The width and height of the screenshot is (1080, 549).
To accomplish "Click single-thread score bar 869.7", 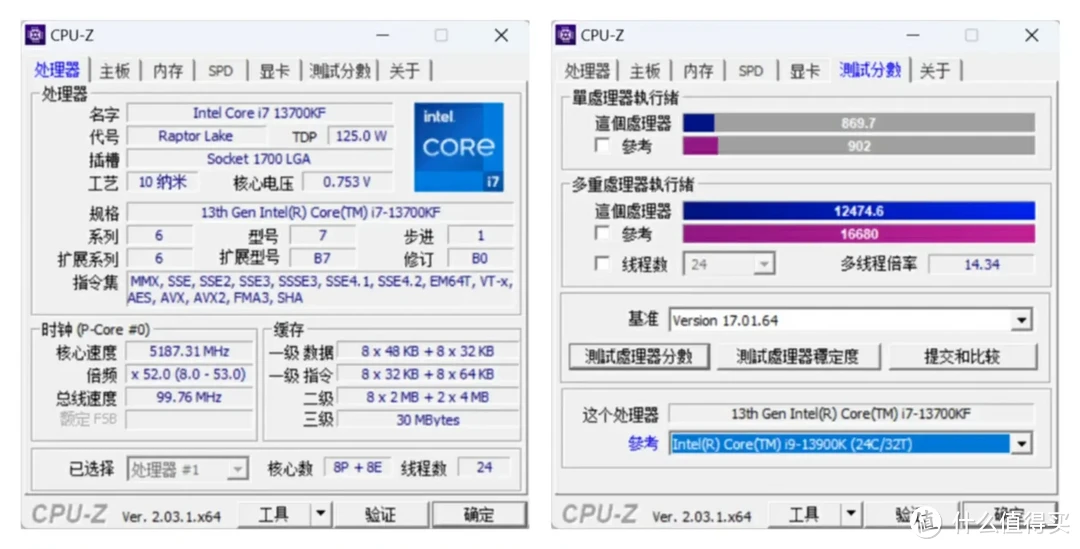I will tap(858, 123).
